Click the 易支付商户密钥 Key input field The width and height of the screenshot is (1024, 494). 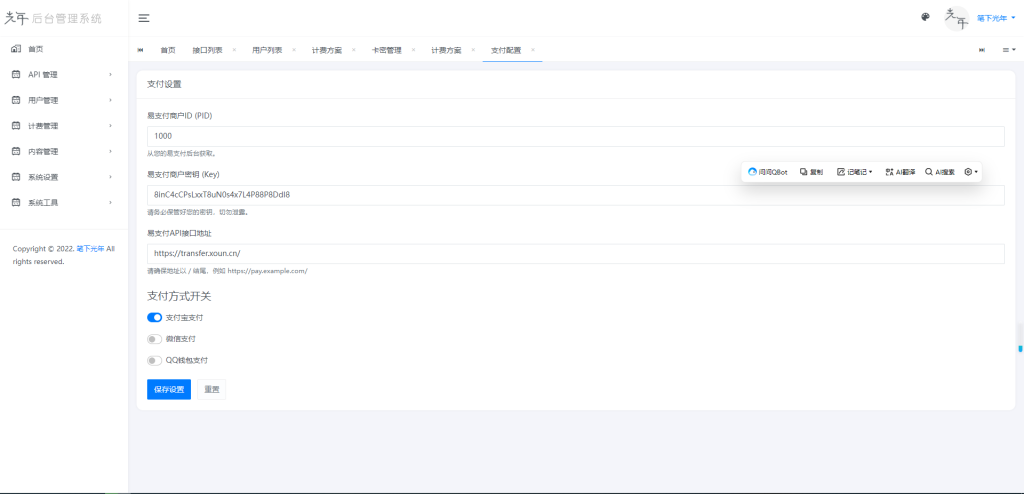point(575,195)
